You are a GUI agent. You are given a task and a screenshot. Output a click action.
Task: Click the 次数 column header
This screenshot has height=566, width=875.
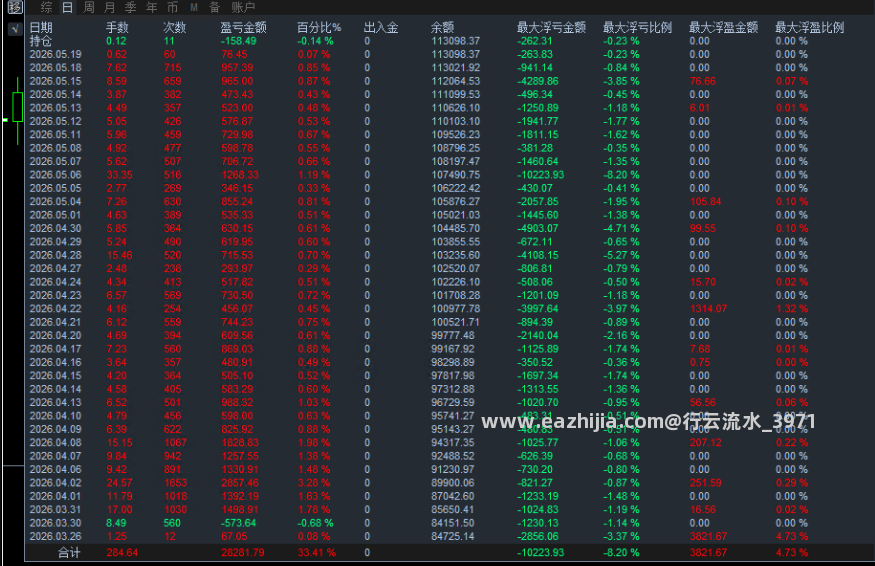point(174,27)
